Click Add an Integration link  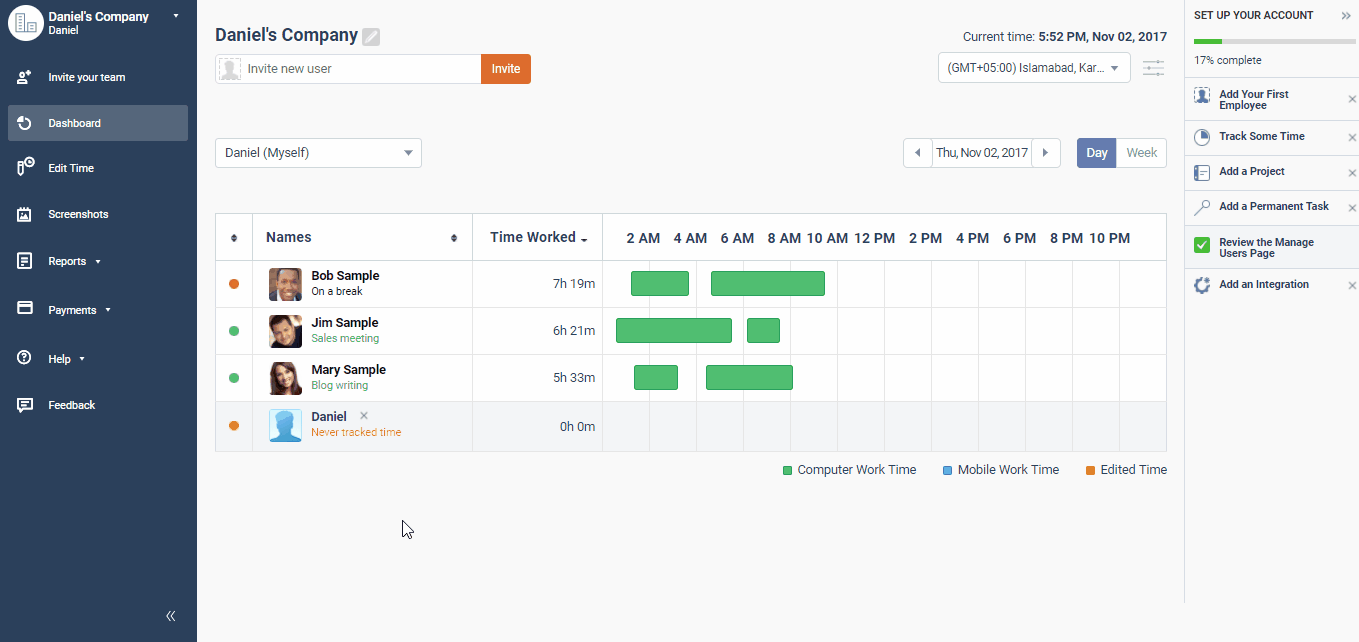(x=1264, y=284)
